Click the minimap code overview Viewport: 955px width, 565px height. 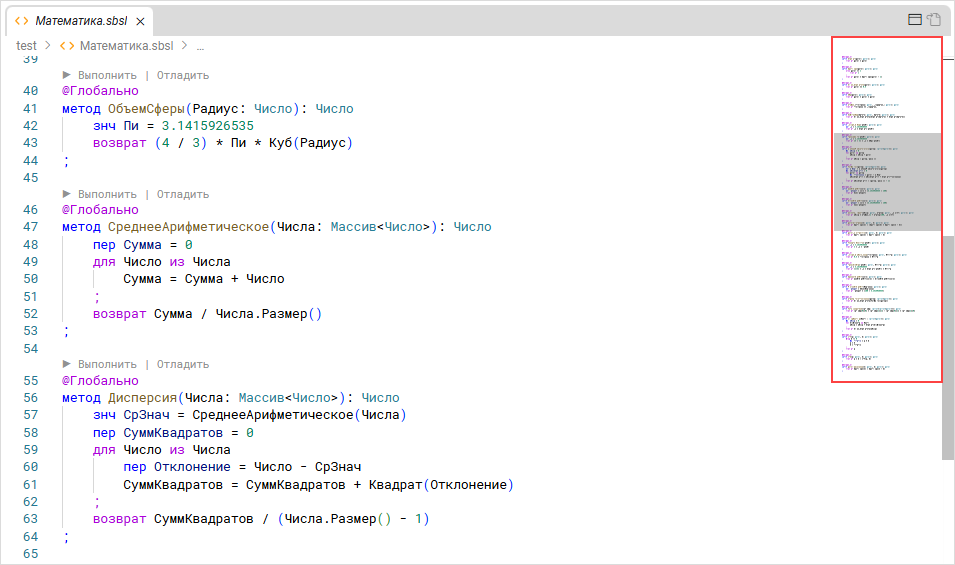pos(886,210)
